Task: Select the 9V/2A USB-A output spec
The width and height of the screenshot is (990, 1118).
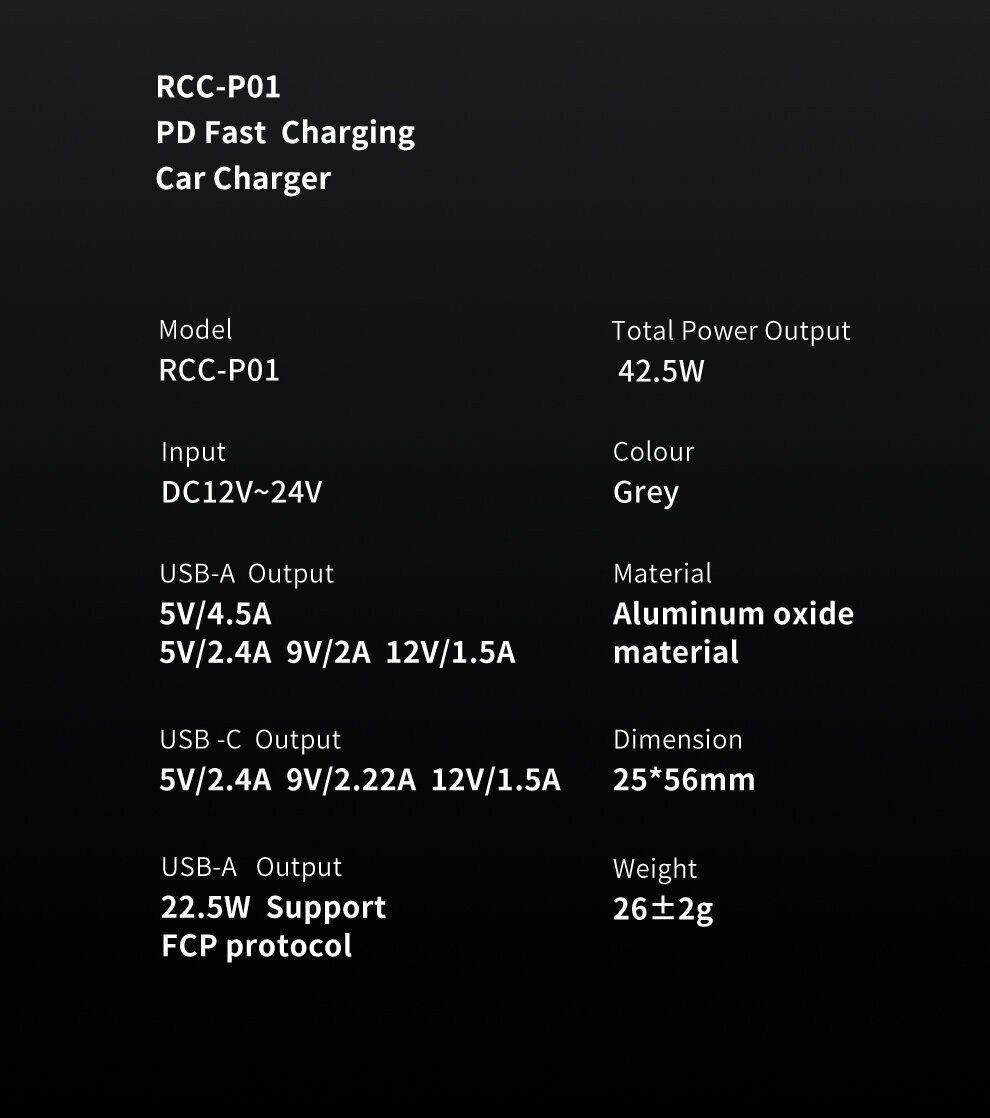Action: point(328,652)
